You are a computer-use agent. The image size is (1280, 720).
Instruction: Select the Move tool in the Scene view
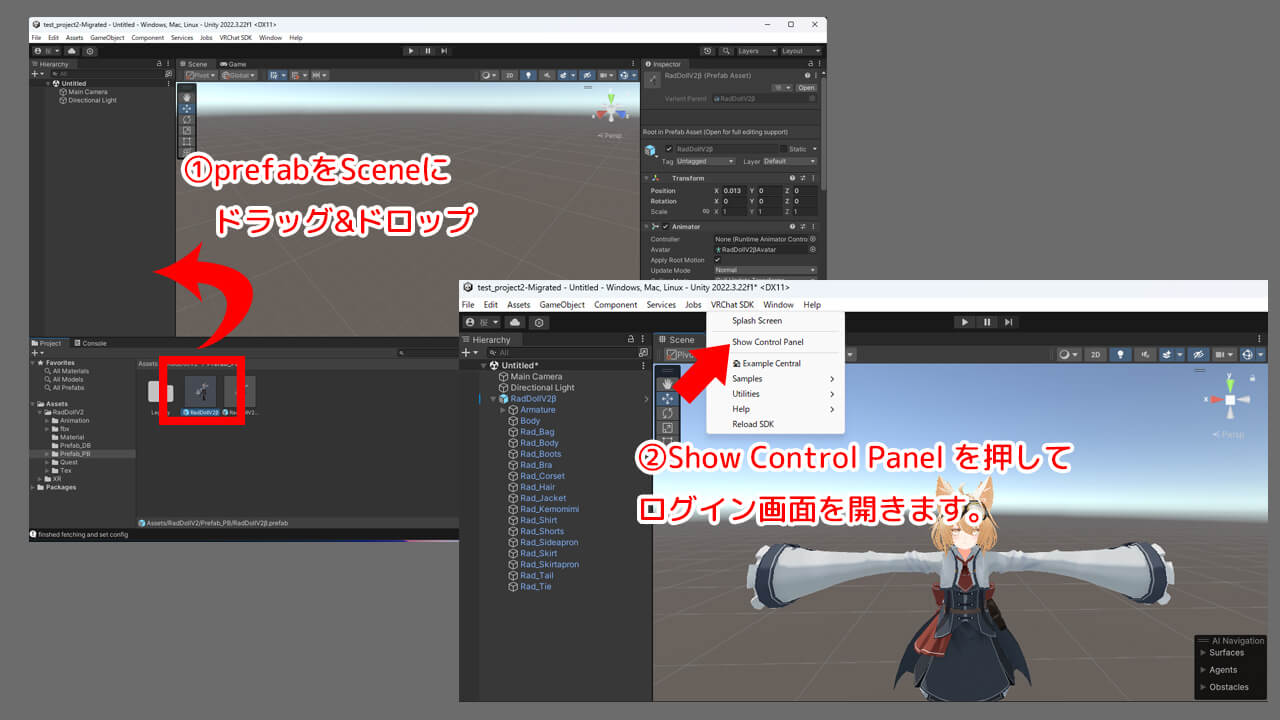(667, 398)
